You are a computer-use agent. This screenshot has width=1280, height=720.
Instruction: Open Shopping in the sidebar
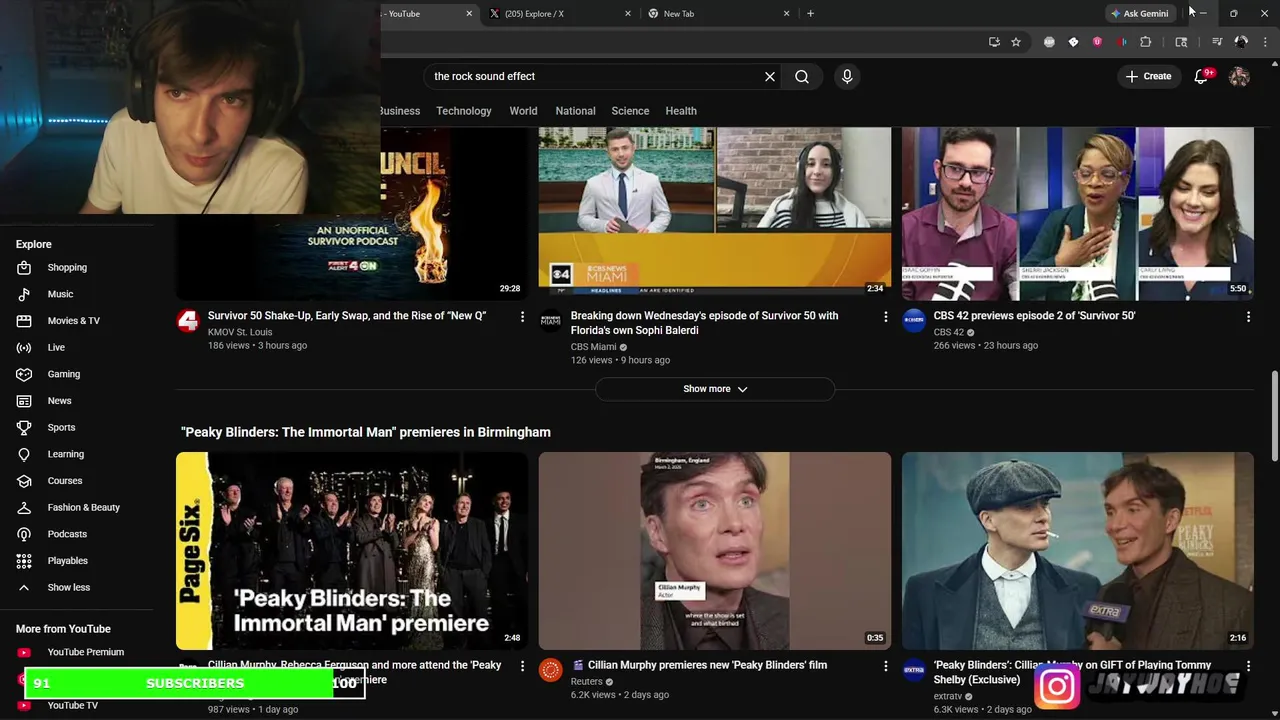pyautogui.click(x=77, y=267)
